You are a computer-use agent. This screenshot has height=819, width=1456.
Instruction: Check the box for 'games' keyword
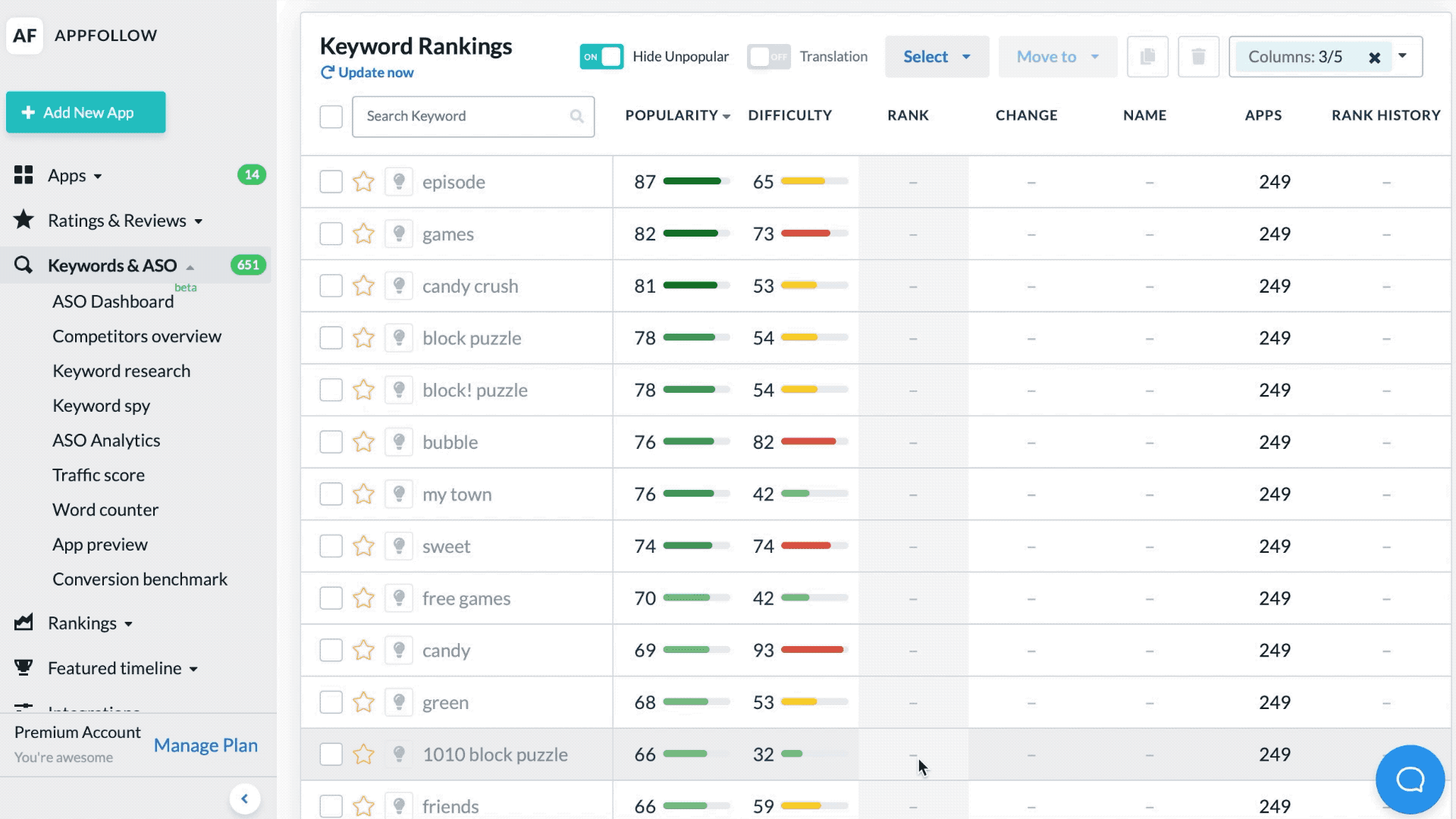pyautogui.click(x=331, y=234)
